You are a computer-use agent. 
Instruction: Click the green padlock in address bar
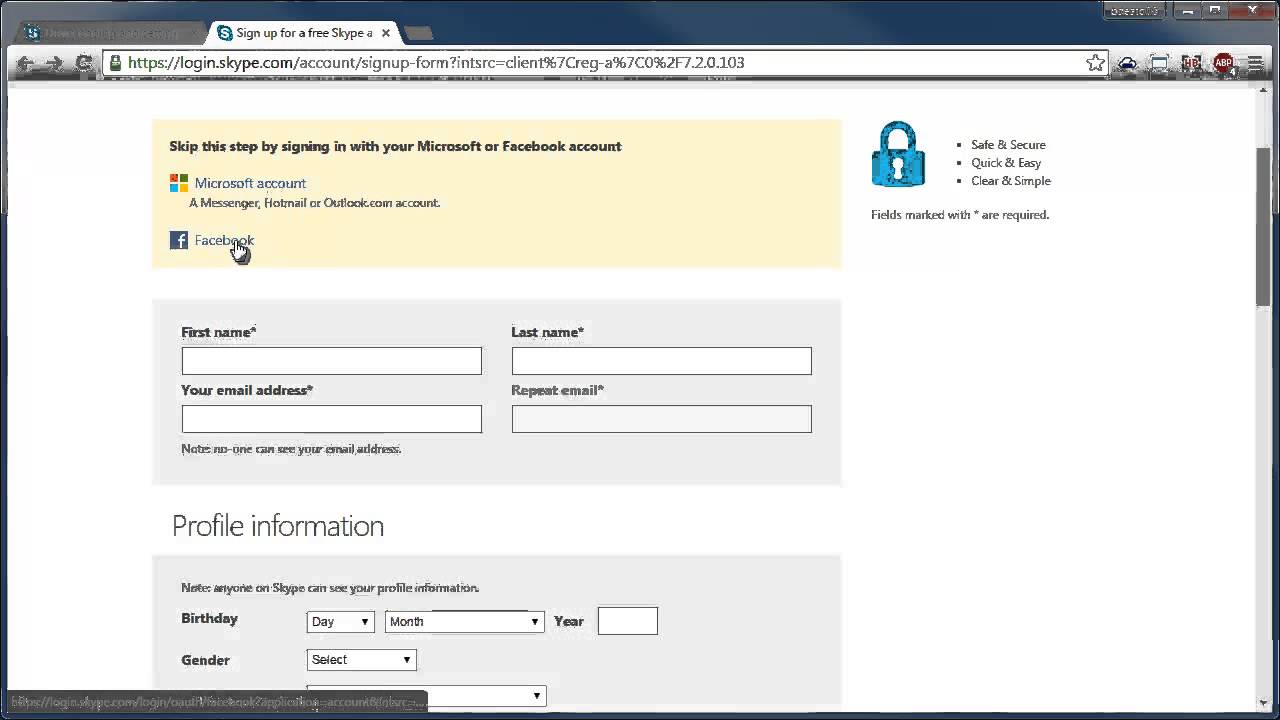115,63
